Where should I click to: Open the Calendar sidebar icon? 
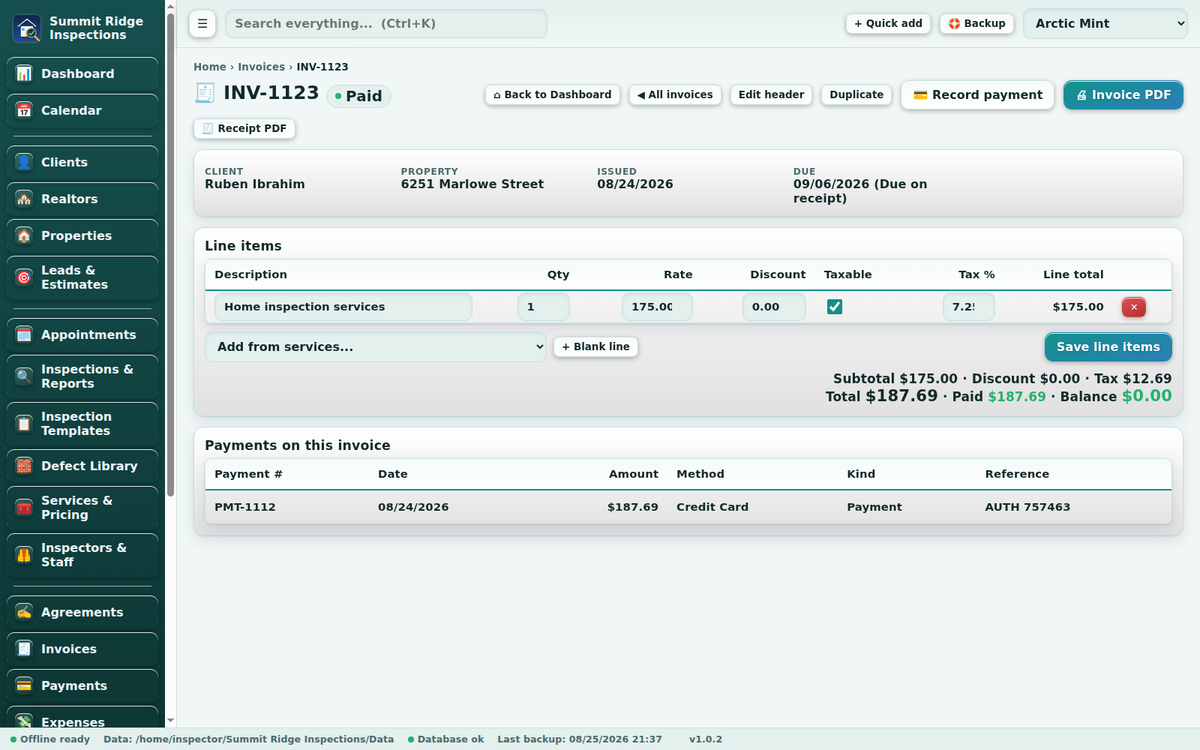coord(24,111)
